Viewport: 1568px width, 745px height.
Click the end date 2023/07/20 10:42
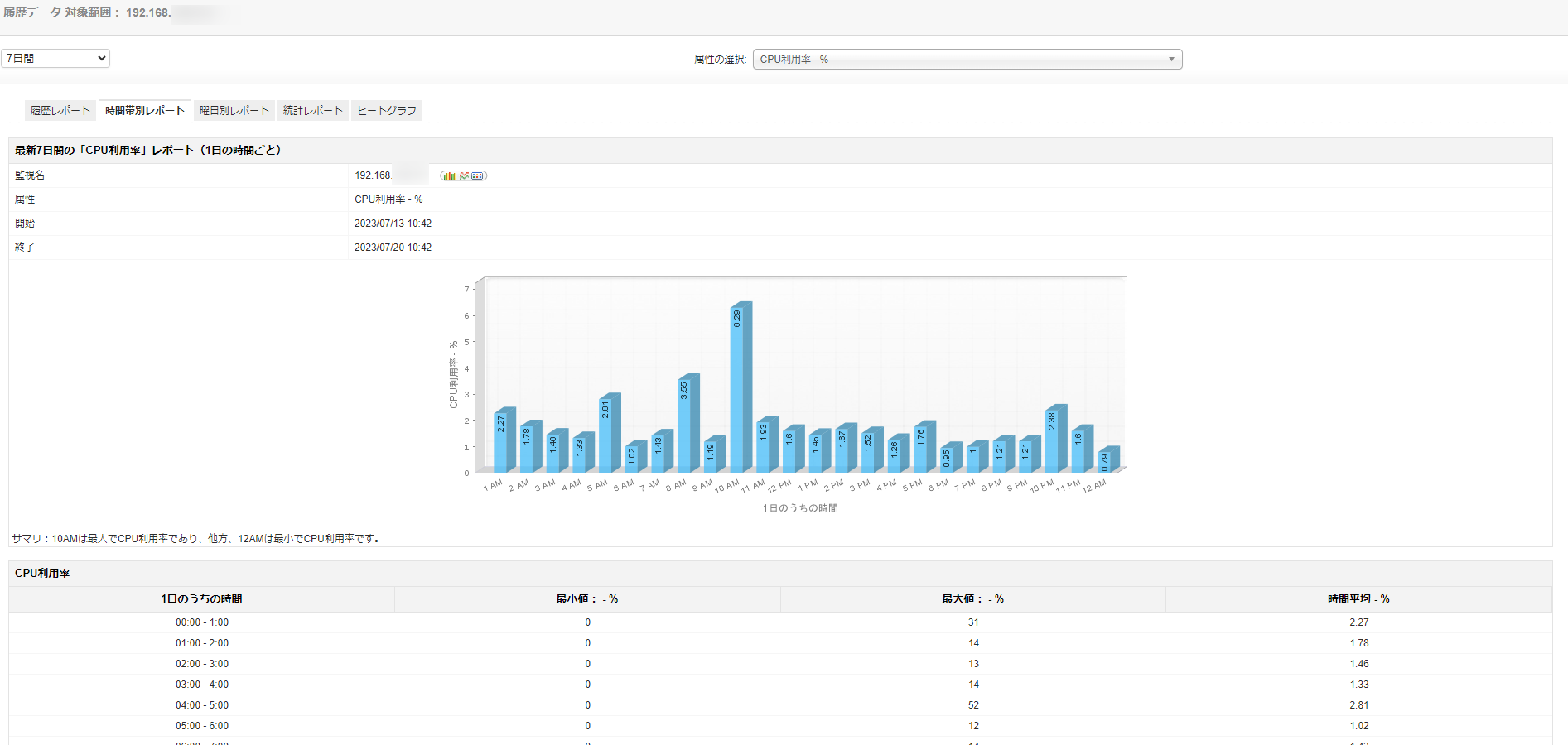point(393,248)
